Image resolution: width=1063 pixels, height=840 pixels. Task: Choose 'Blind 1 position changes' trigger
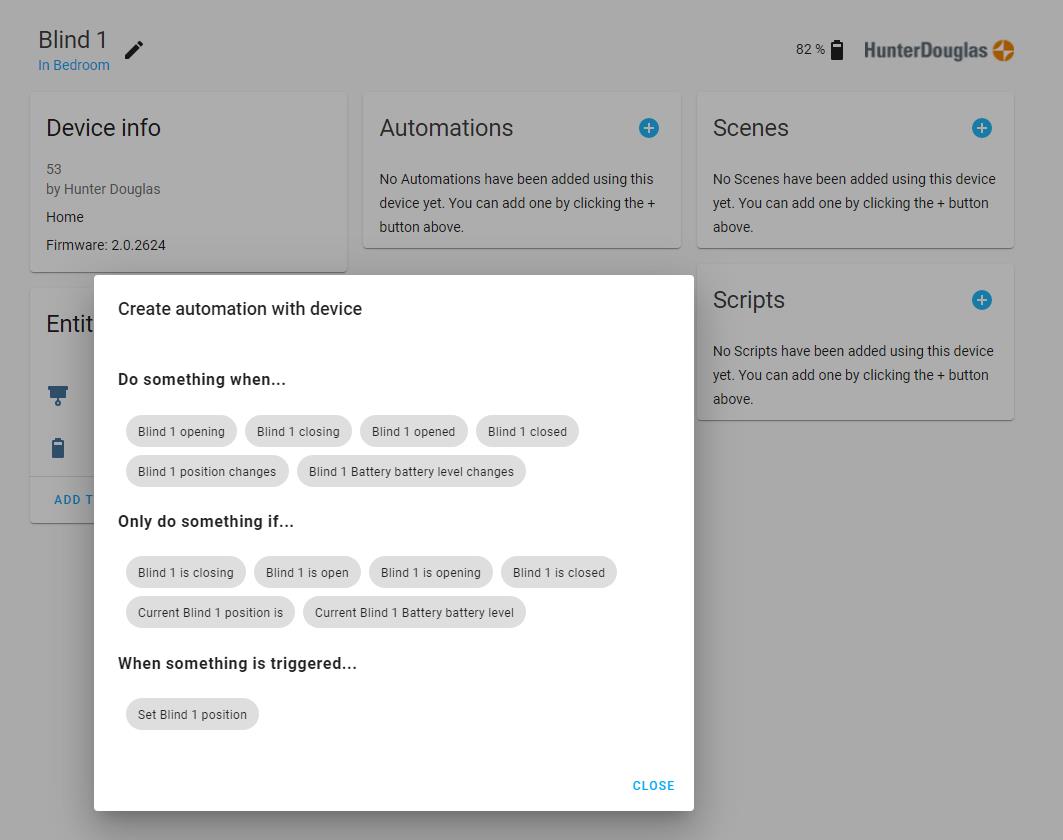(207, 472)
